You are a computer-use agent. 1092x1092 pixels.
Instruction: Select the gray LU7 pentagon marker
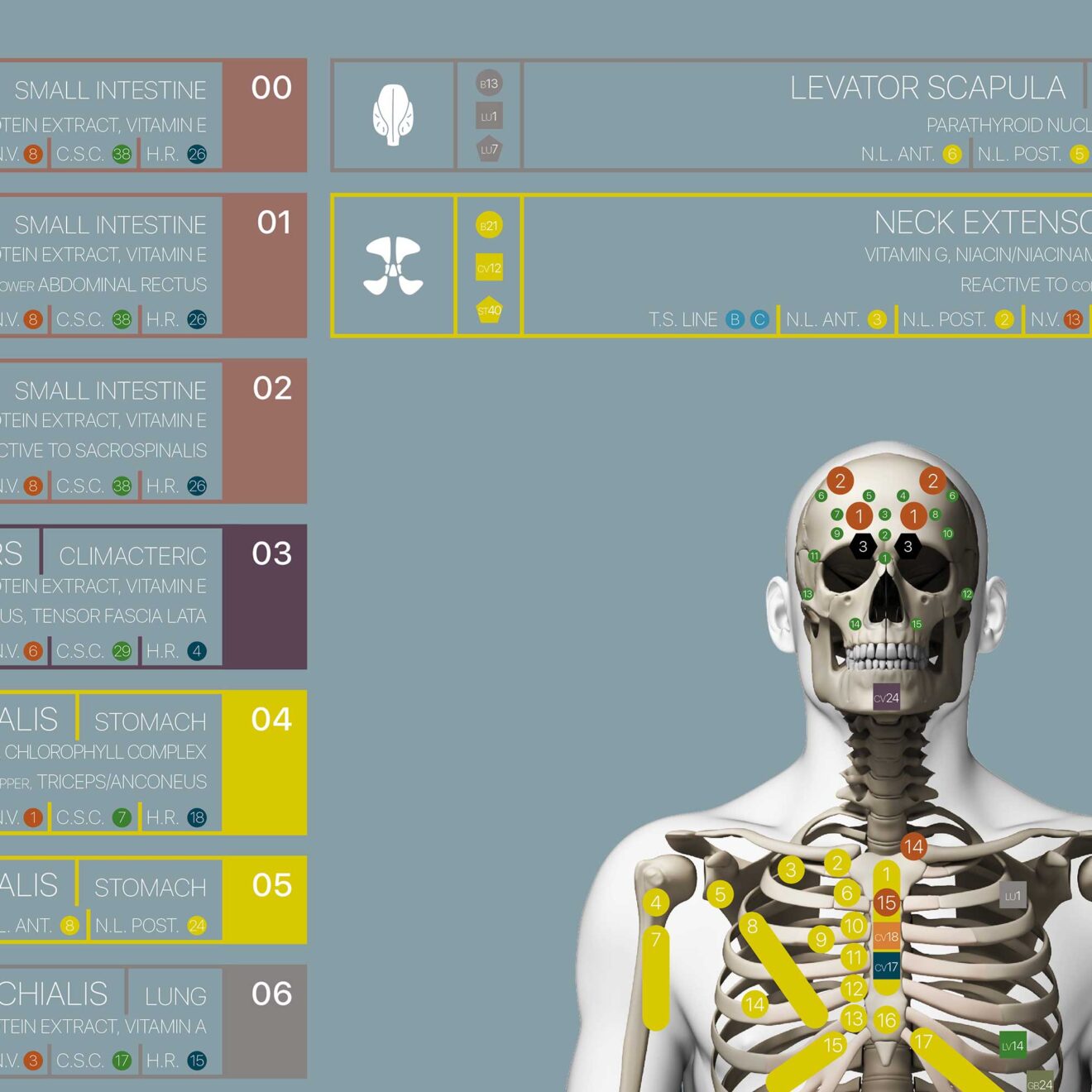coord(489,149)
